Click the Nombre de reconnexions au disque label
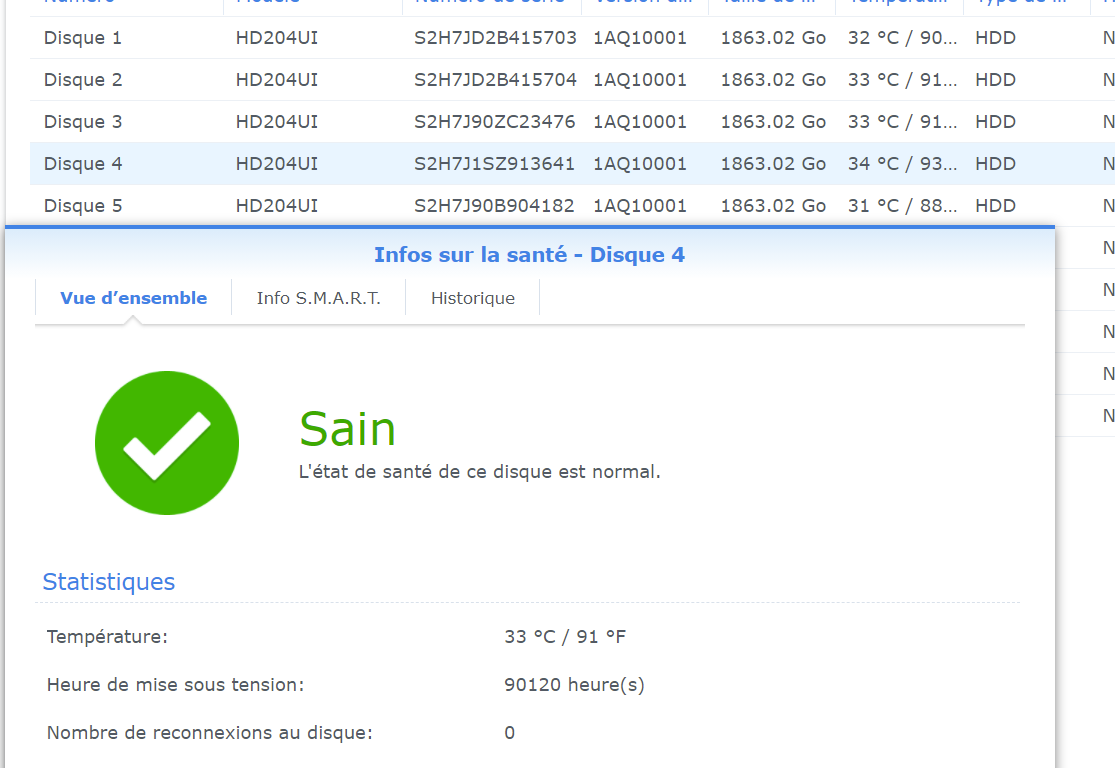 pos(210,732)
